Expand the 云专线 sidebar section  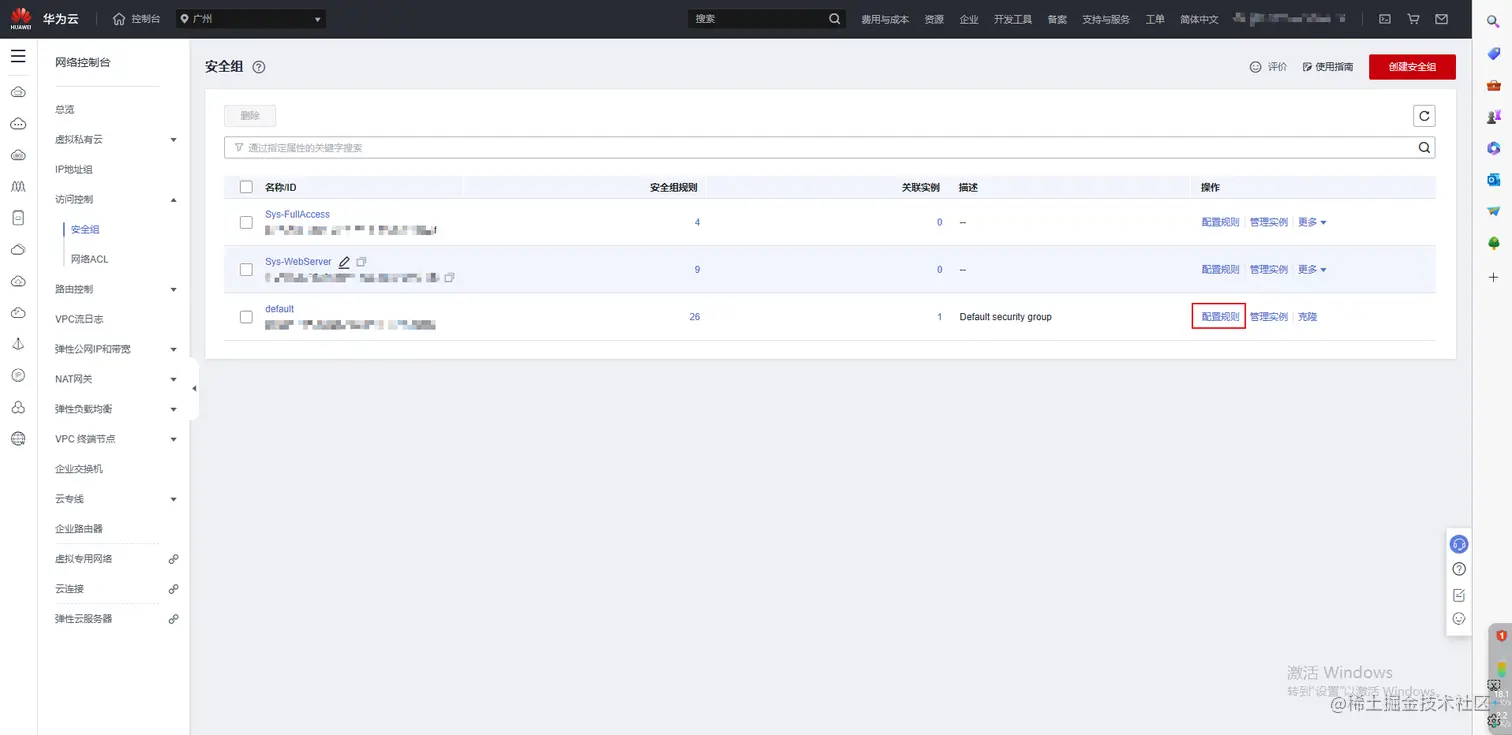coord(173,499)
